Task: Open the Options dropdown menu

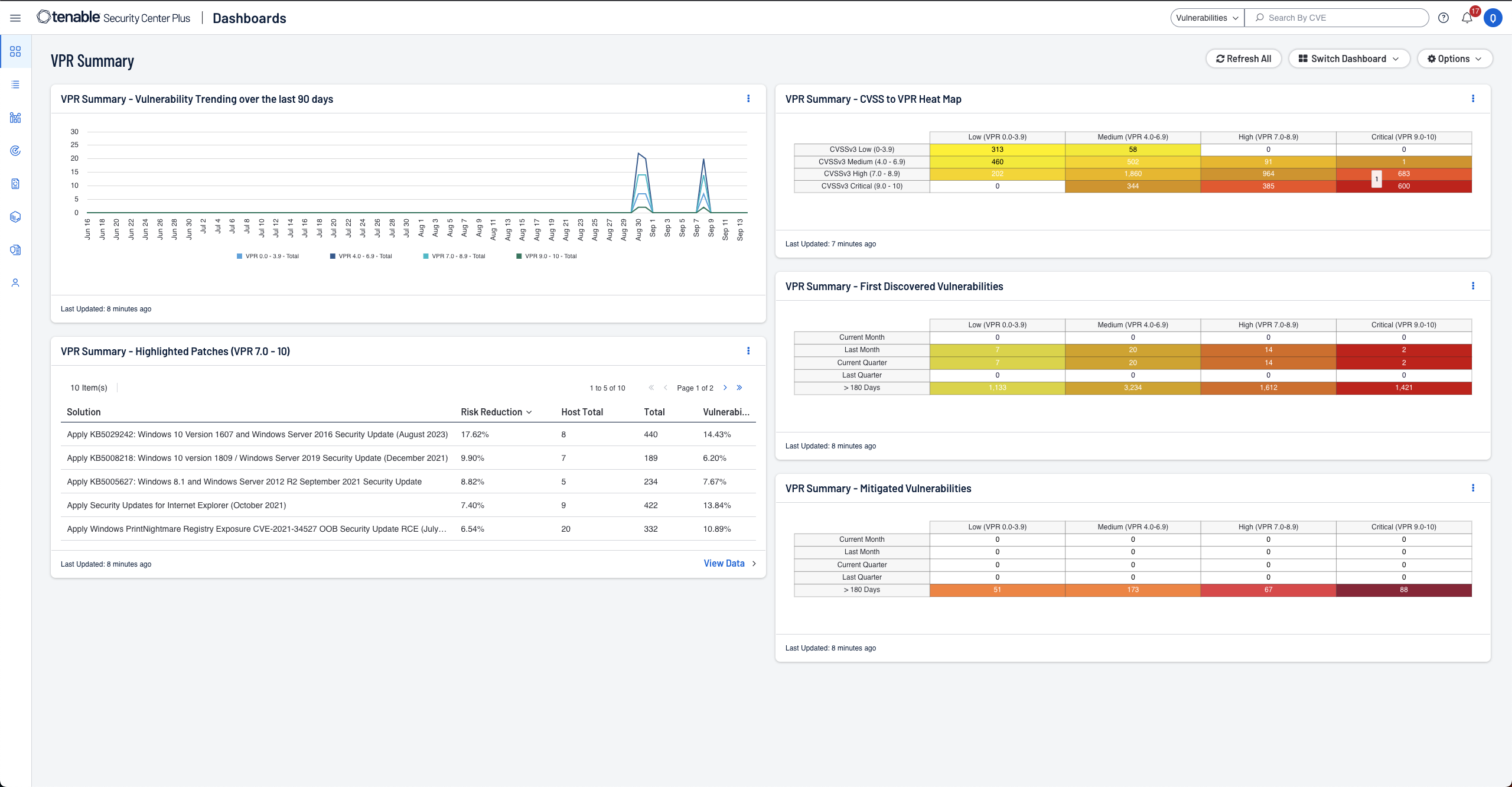Action: pyautogui.click(x=1454, y=59)
